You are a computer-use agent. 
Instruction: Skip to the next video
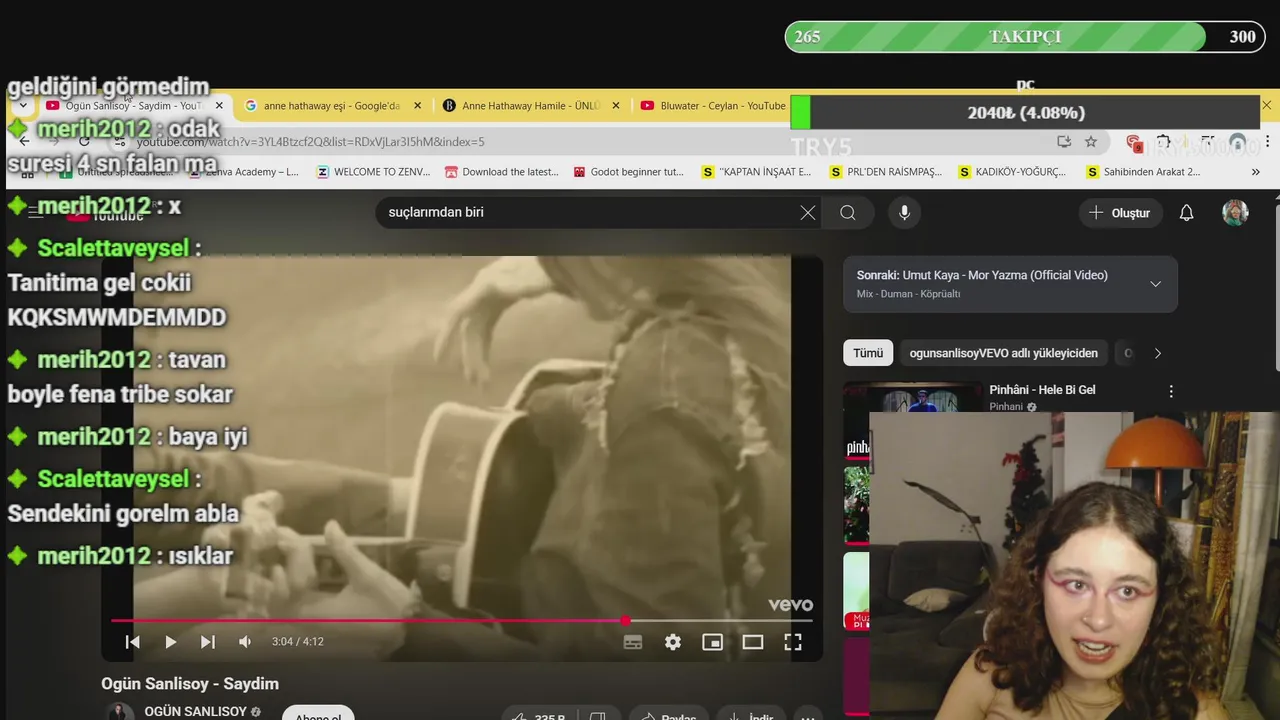point(208,642)
